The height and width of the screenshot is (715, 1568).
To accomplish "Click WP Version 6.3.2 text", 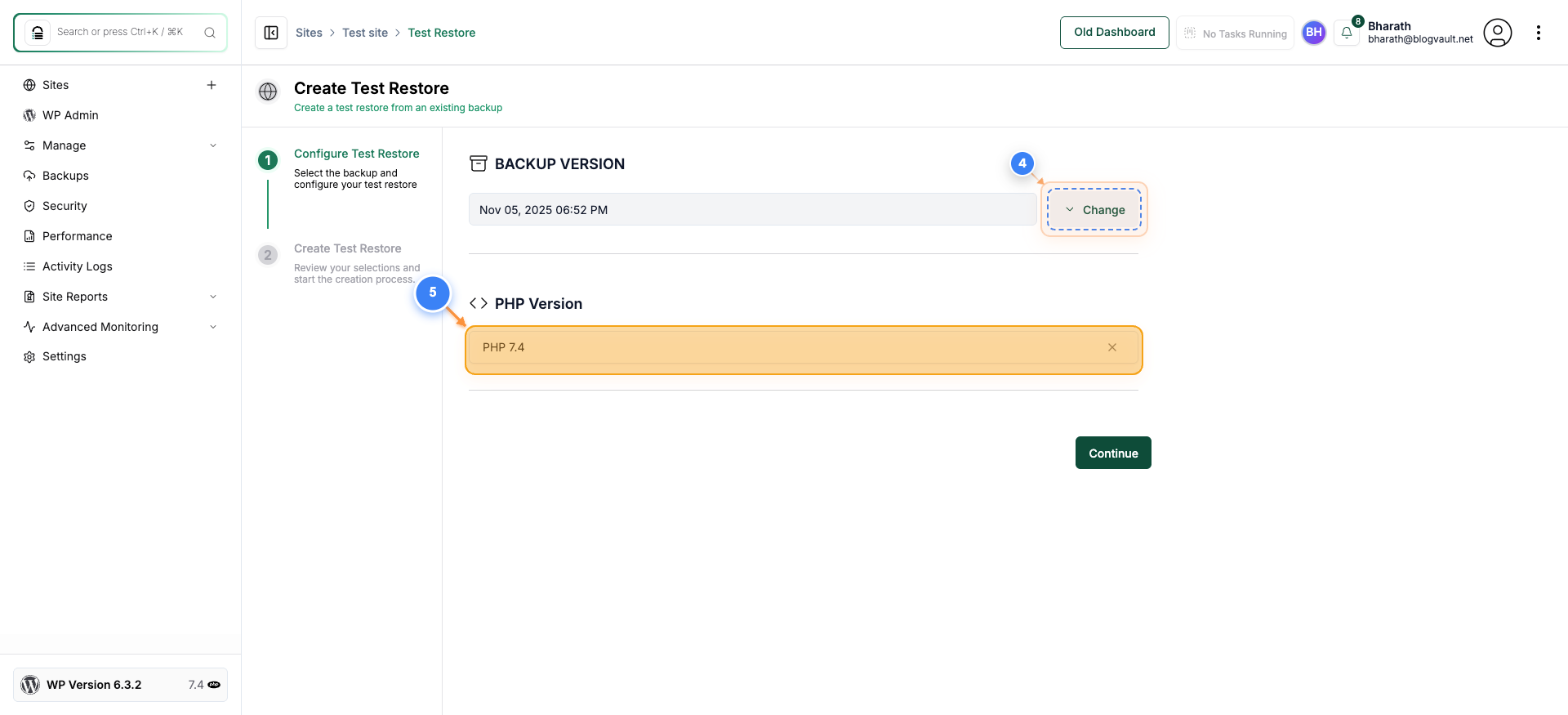I will click(94, 685).
